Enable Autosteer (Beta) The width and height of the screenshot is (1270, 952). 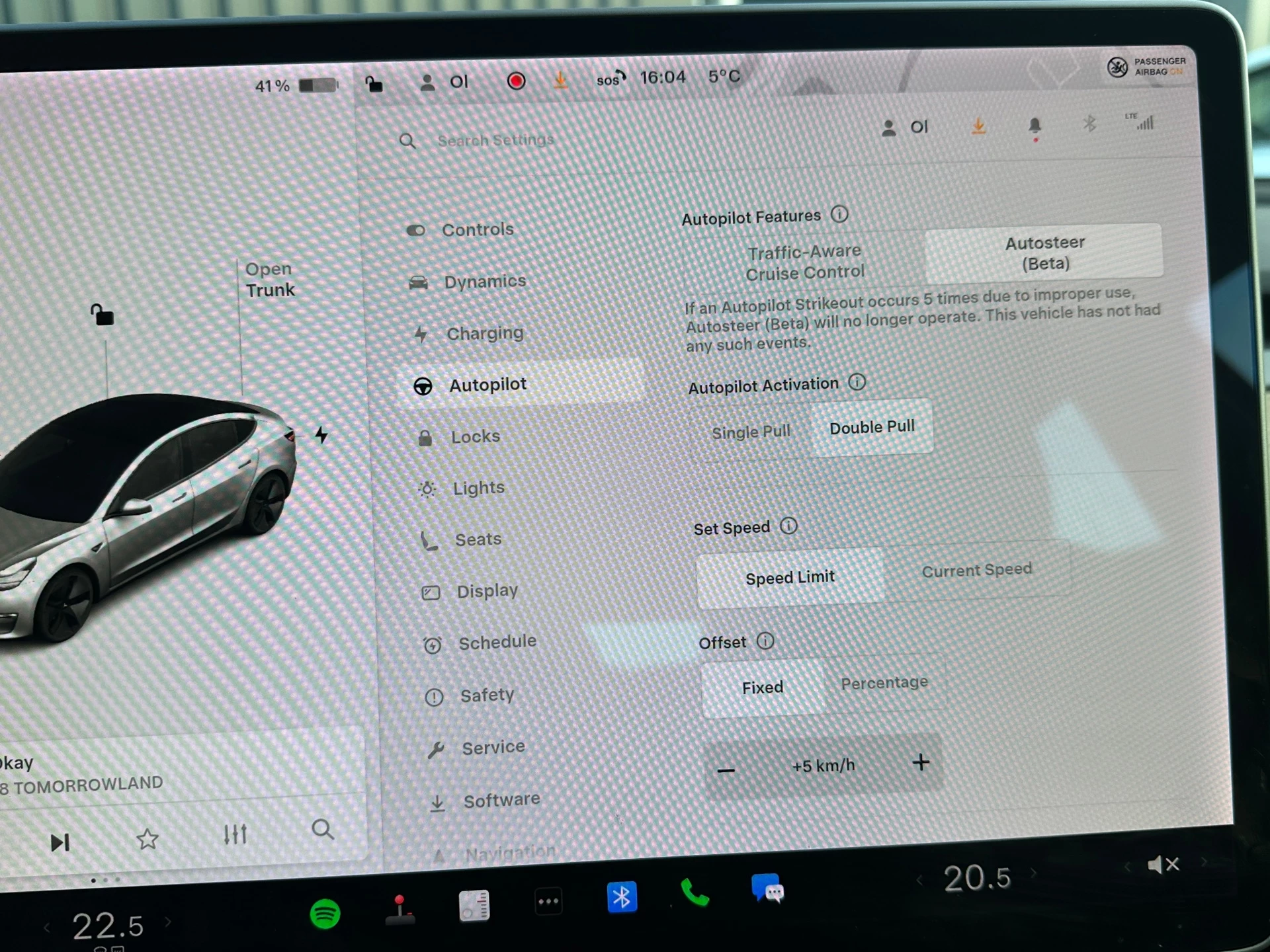point(1044,253)
